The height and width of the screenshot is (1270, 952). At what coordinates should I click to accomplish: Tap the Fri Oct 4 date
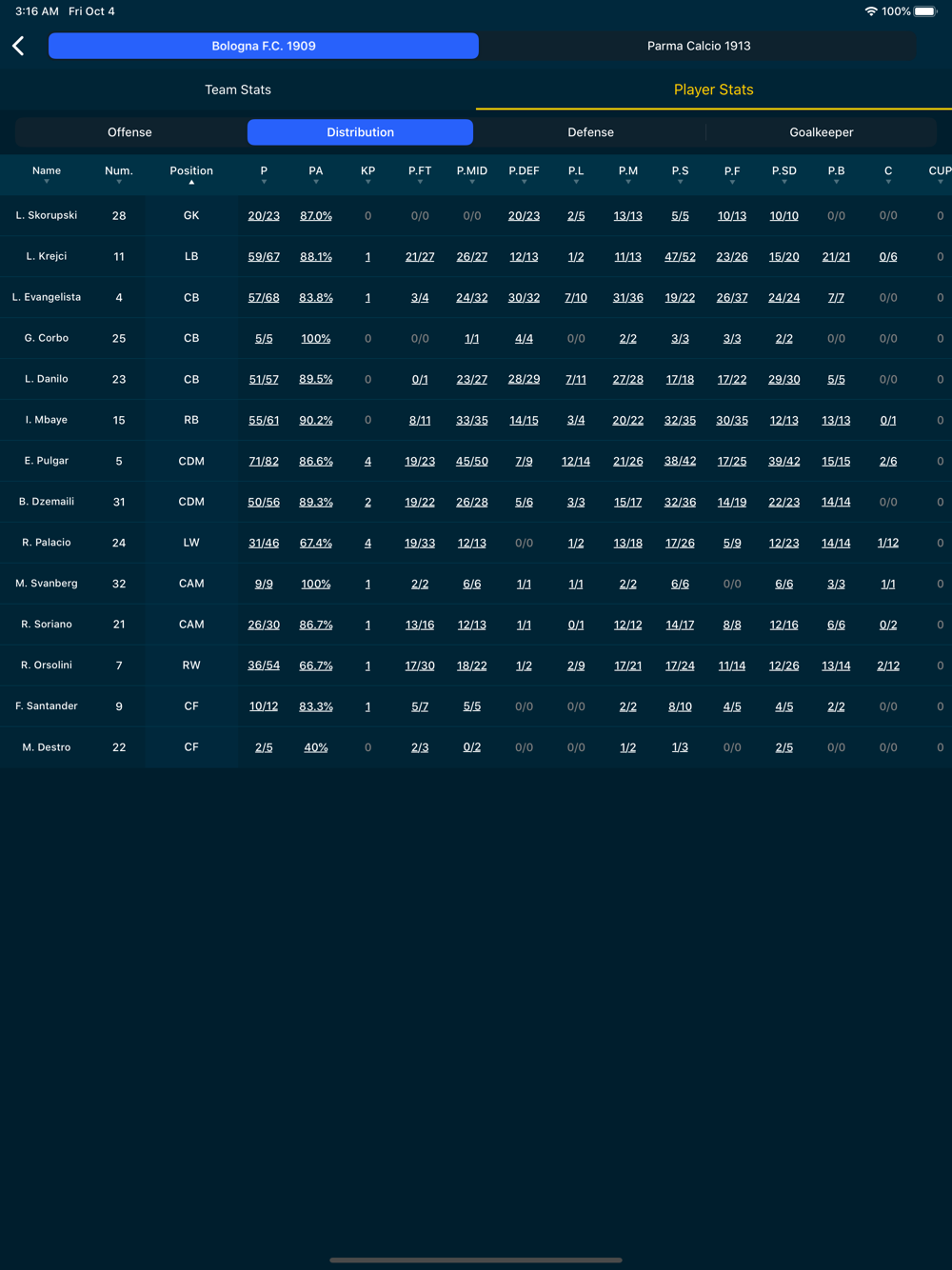point(91,11)
